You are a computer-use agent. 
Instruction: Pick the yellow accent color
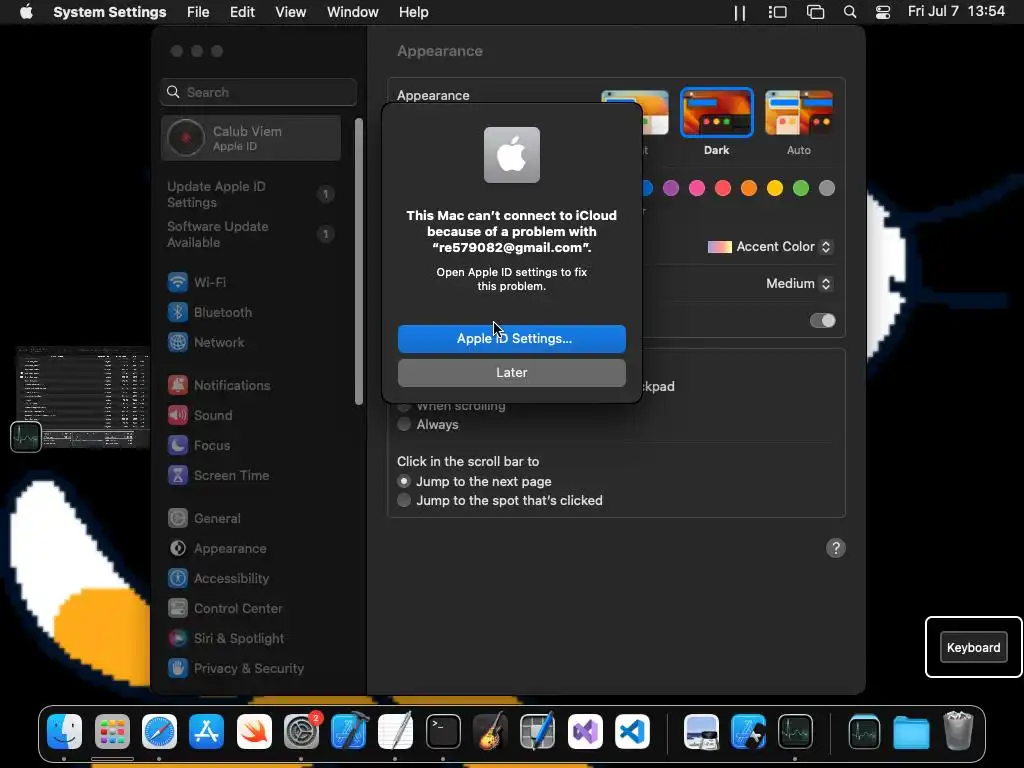775,188
